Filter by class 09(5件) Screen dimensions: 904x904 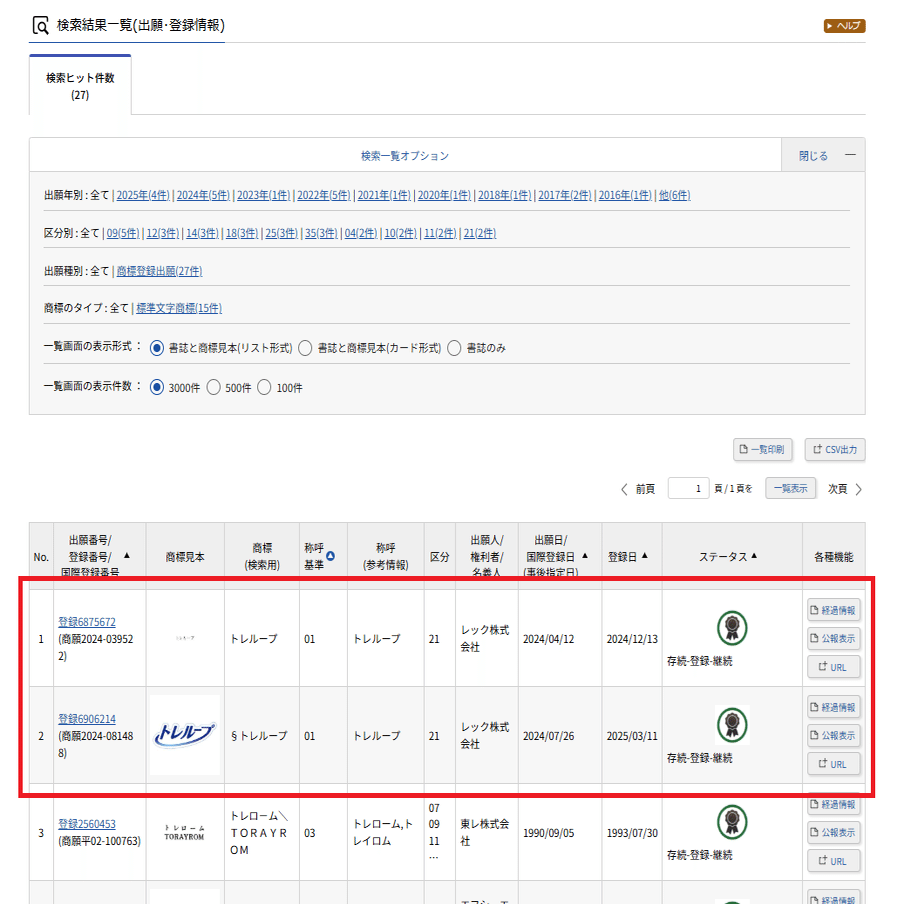pos(123,233)
